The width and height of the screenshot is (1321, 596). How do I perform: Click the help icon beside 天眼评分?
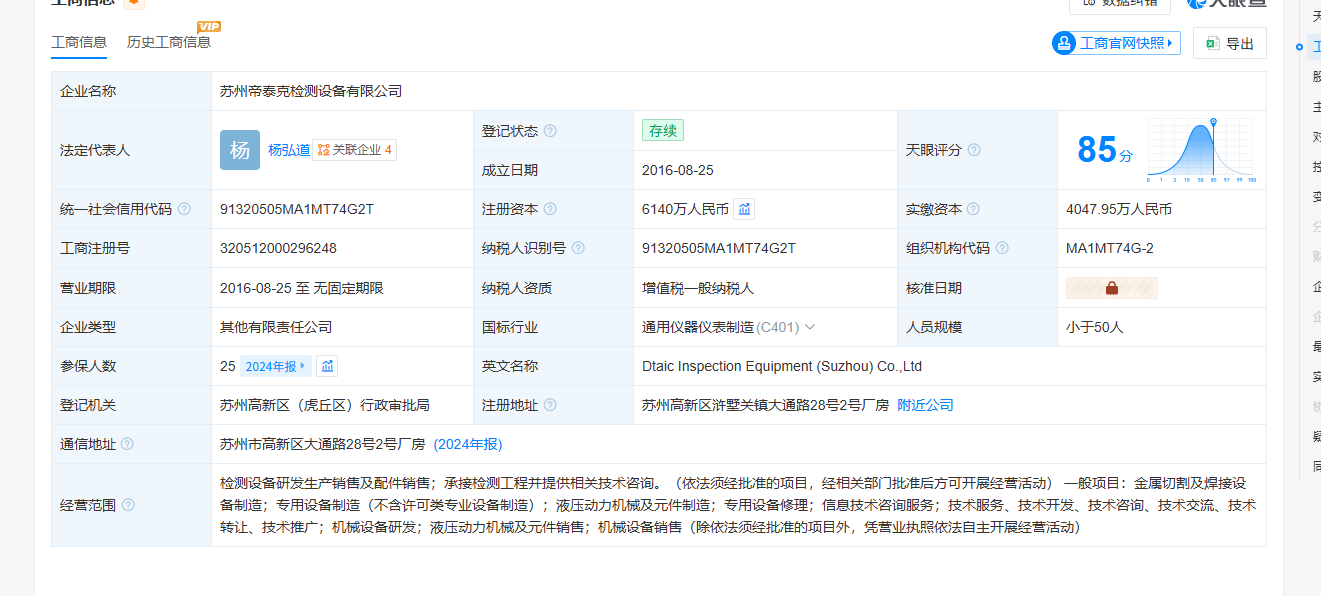click(x=974, y=150)
